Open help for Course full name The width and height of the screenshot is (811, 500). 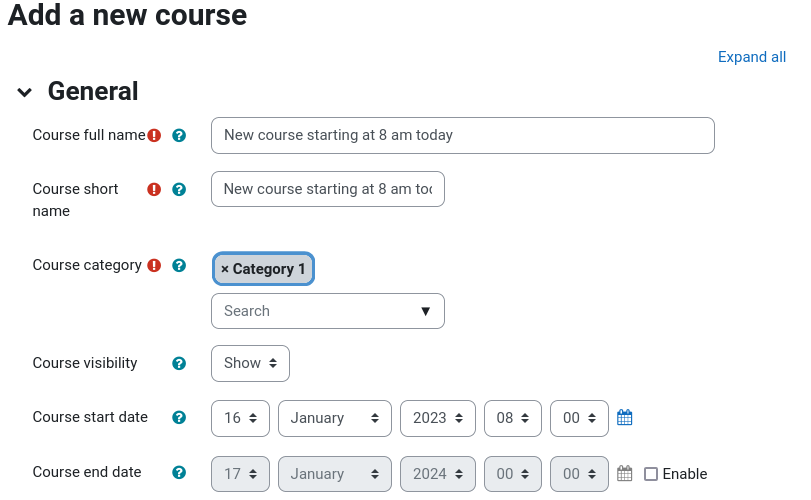click(x=179, y=135)
